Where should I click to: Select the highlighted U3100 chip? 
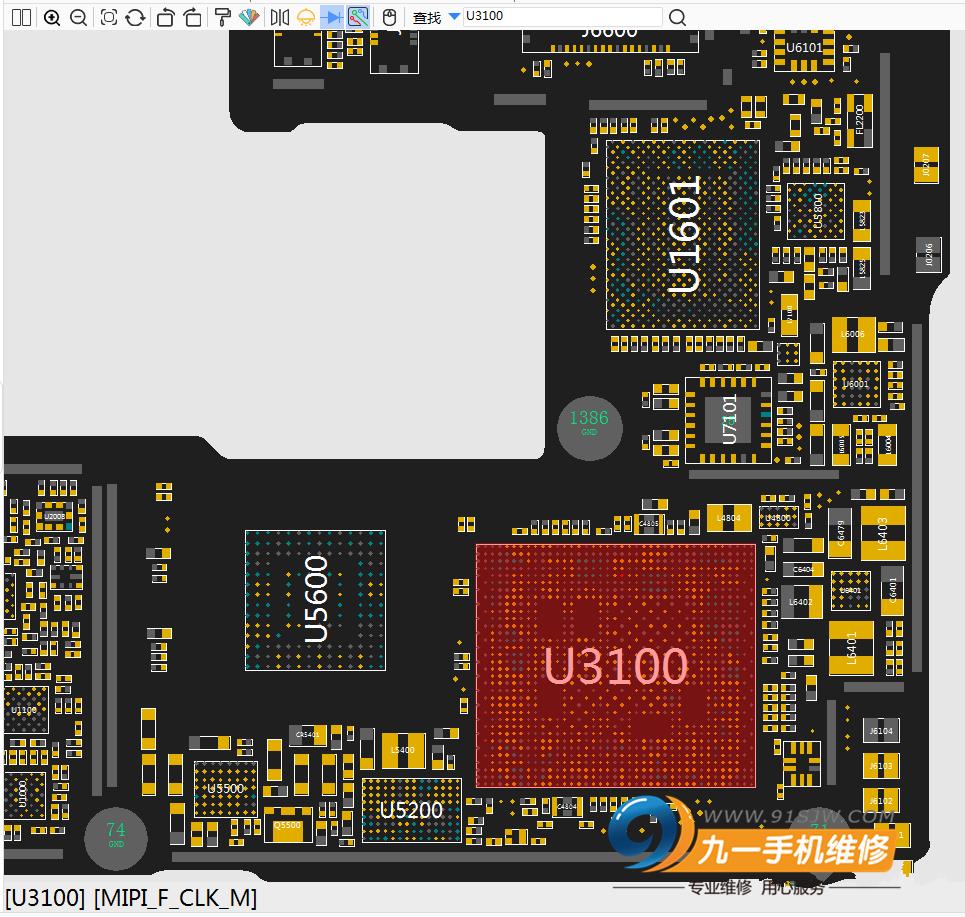[x=615, y=665]
